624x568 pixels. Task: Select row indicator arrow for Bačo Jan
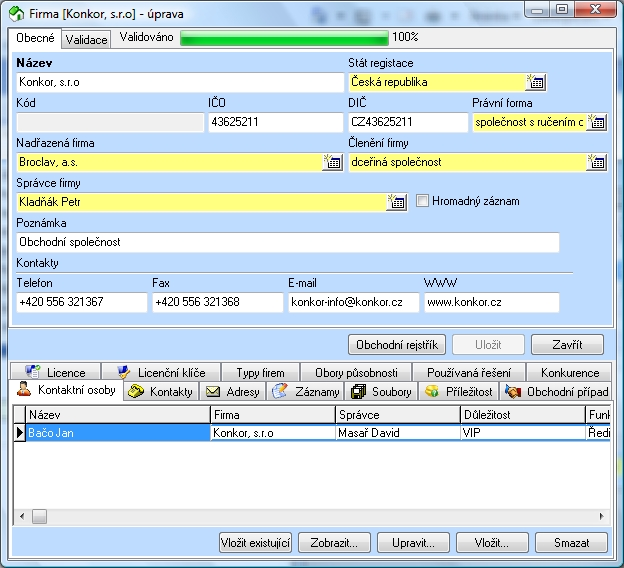(x=20, y=433)
